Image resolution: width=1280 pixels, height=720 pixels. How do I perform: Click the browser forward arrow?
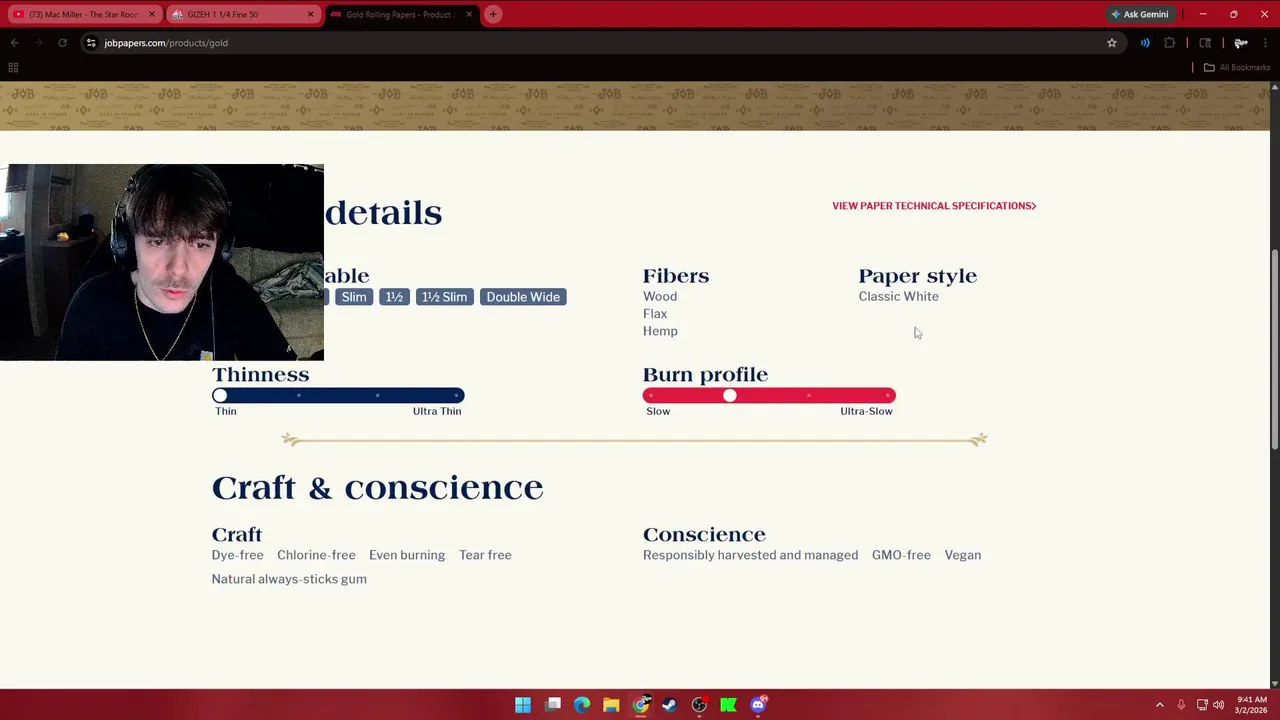pos(38,43)
